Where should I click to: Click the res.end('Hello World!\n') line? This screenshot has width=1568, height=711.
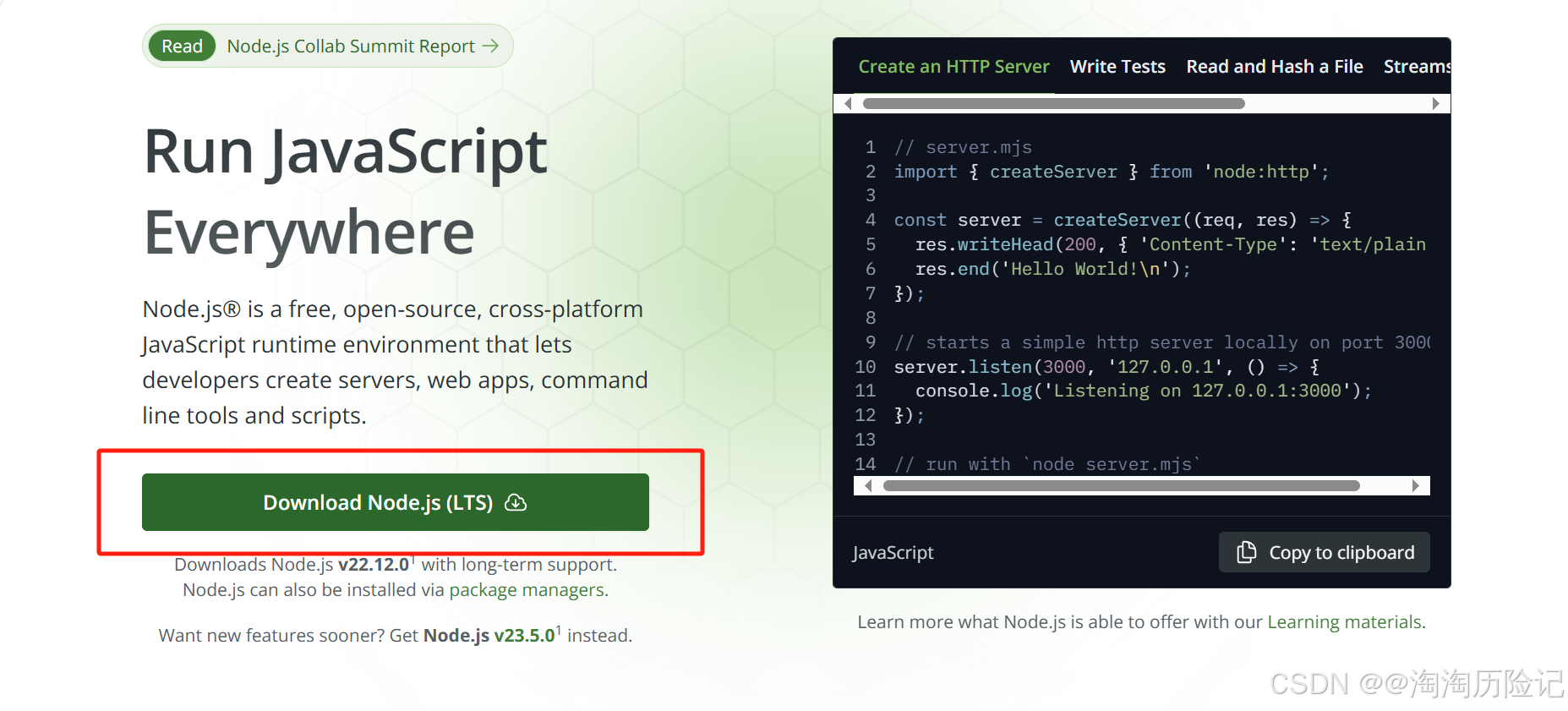pos(1053,269)
